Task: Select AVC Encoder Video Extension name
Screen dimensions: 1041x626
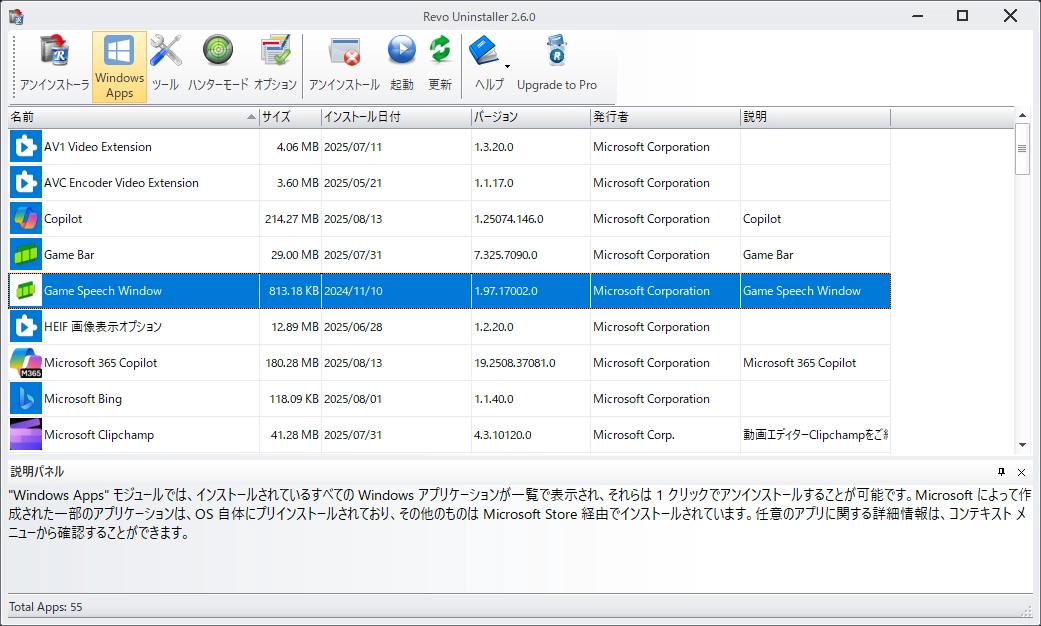Action: (121, 183)
